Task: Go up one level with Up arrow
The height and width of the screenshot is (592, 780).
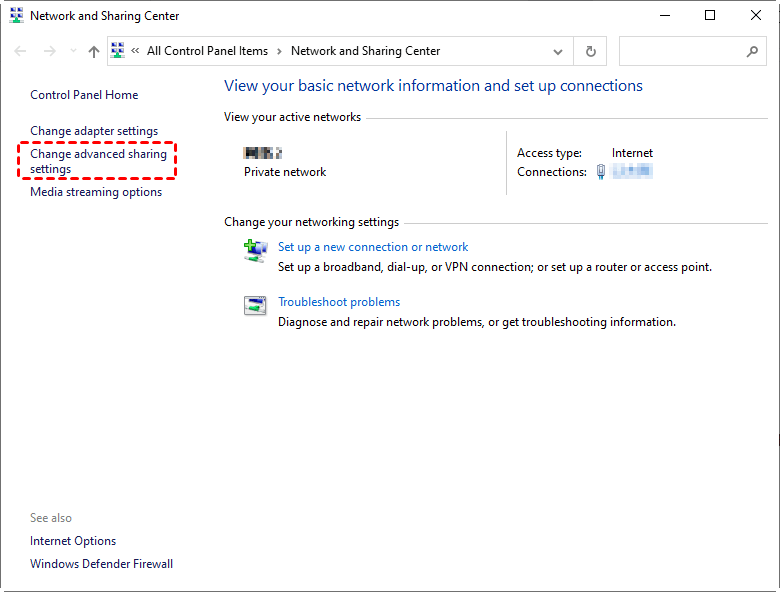Action: [94, 51]
